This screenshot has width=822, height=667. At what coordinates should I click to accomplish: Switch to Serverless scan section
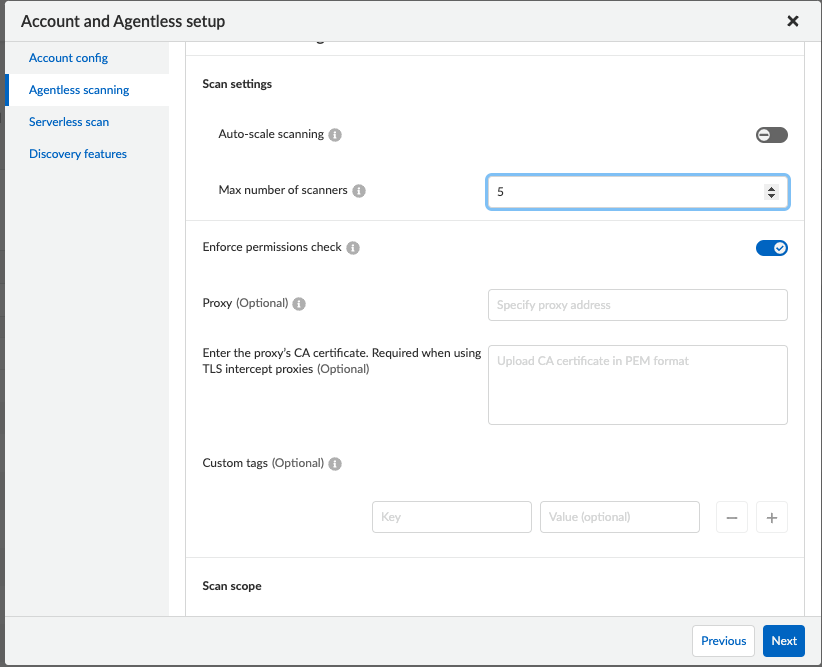click(x=69, y=122)
